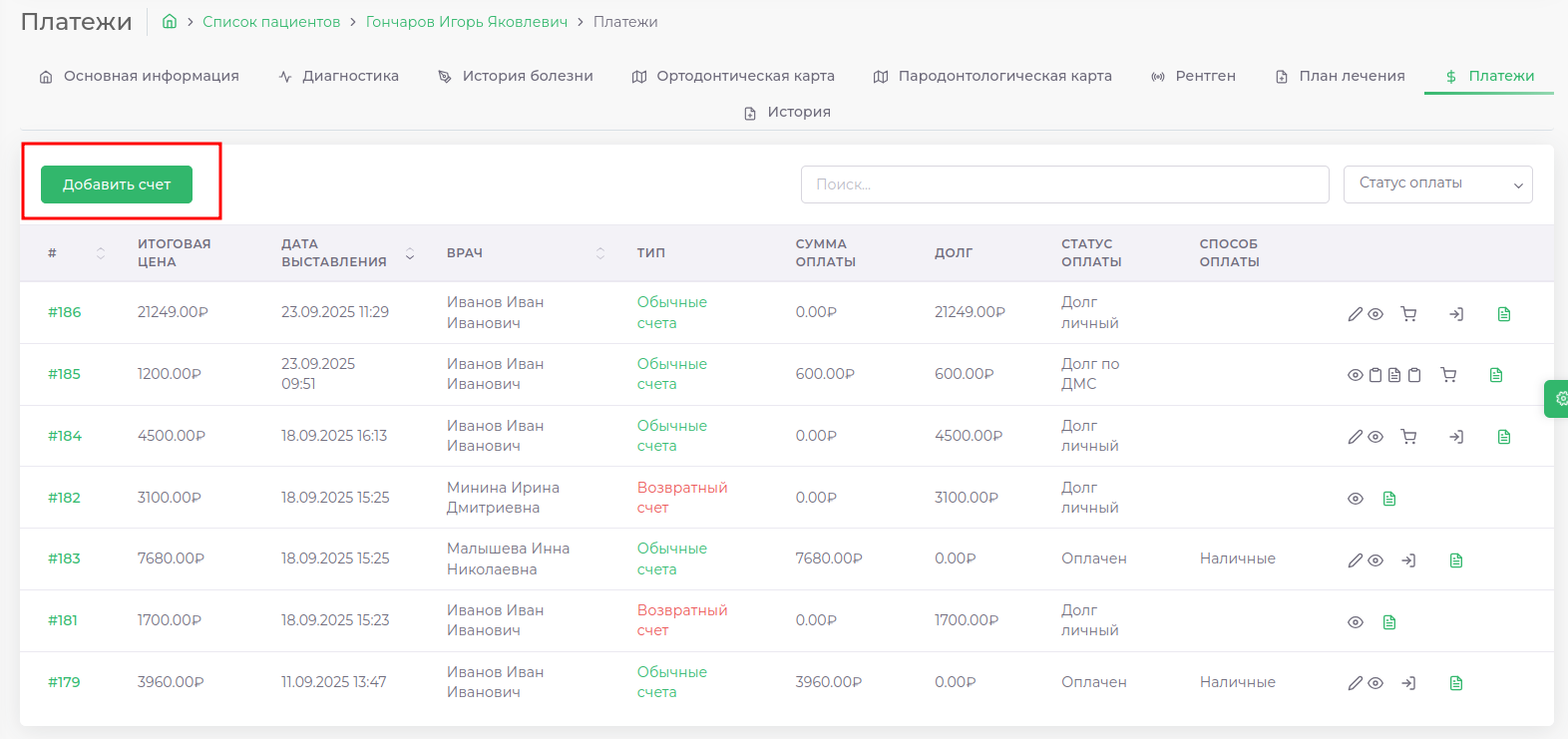Open the green document icon for invoice #182

(1389, 499)
